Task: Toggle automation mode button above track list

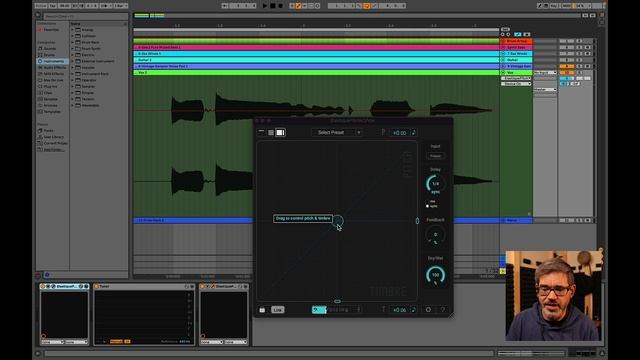Action: 518,35
